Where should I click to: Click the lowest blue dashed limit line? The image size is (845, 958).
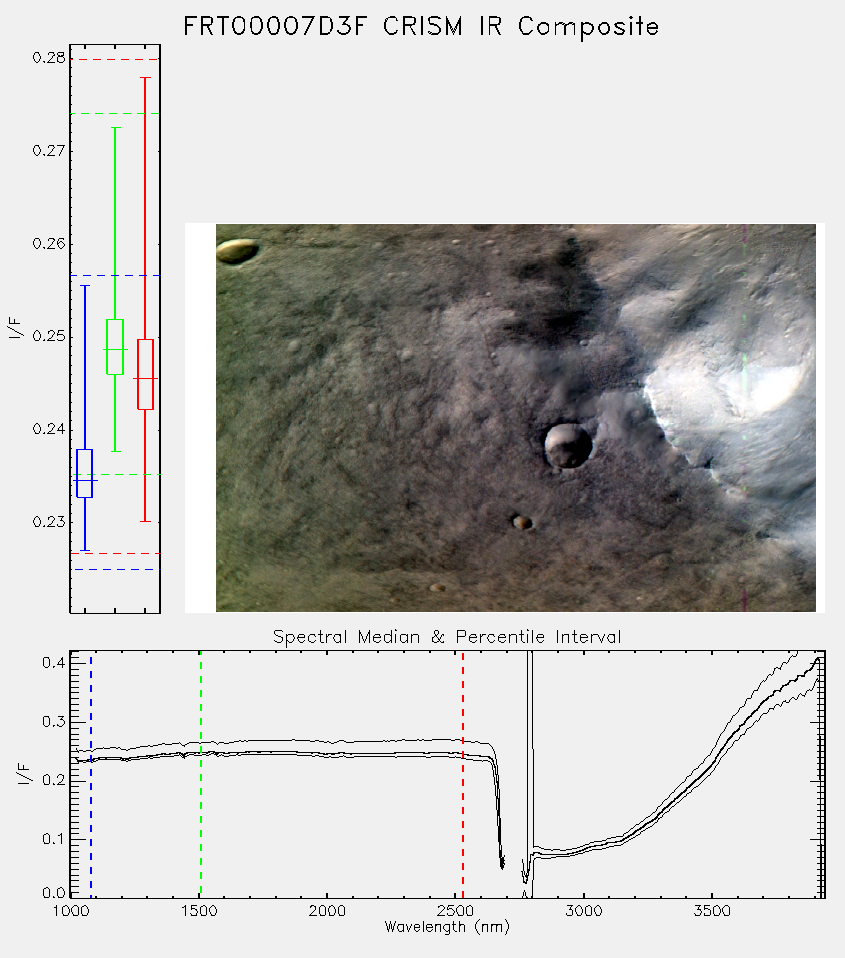(x=115, y=569)
